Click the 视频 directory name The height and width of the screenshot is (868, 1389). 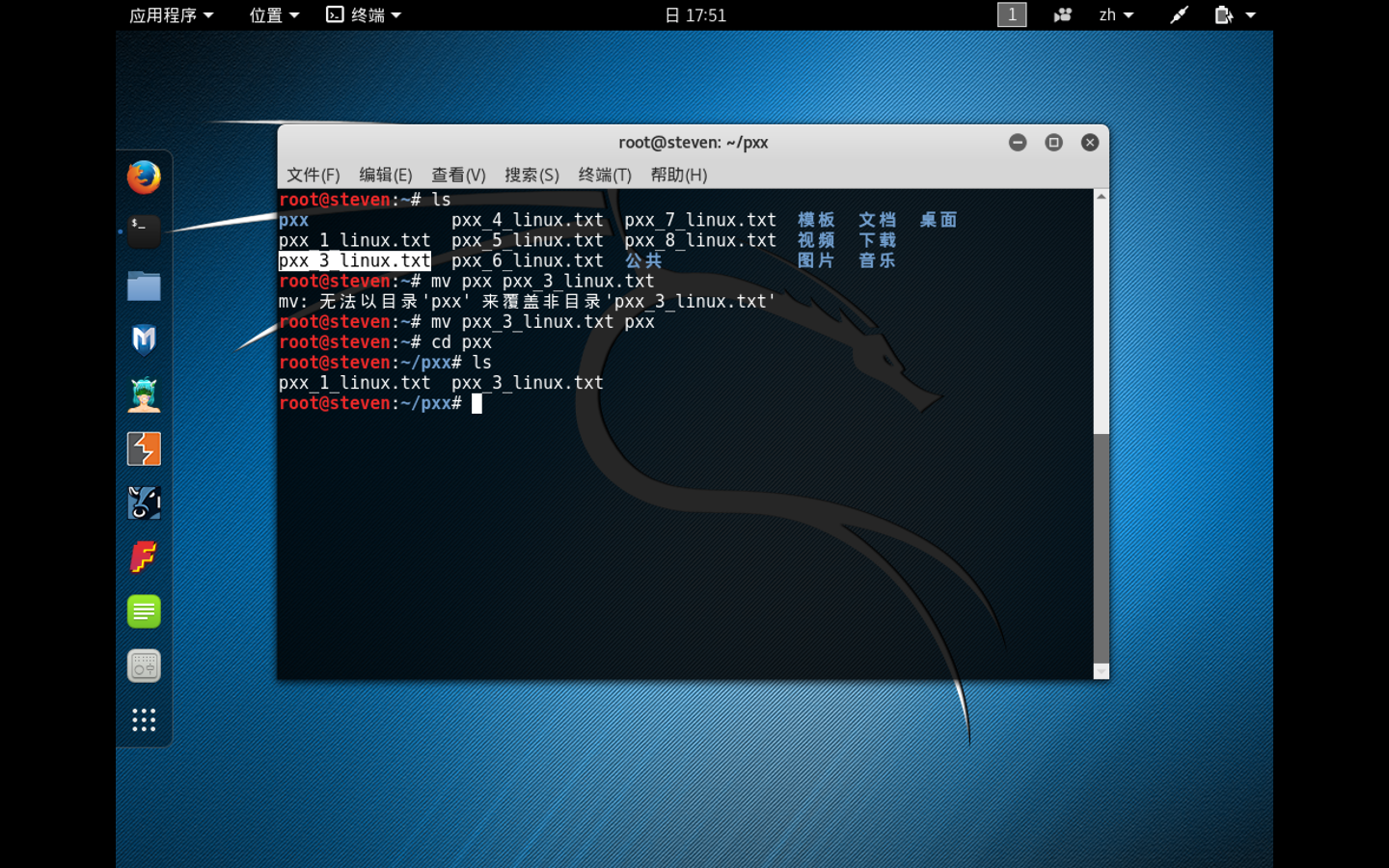click(x=816, y=240)
